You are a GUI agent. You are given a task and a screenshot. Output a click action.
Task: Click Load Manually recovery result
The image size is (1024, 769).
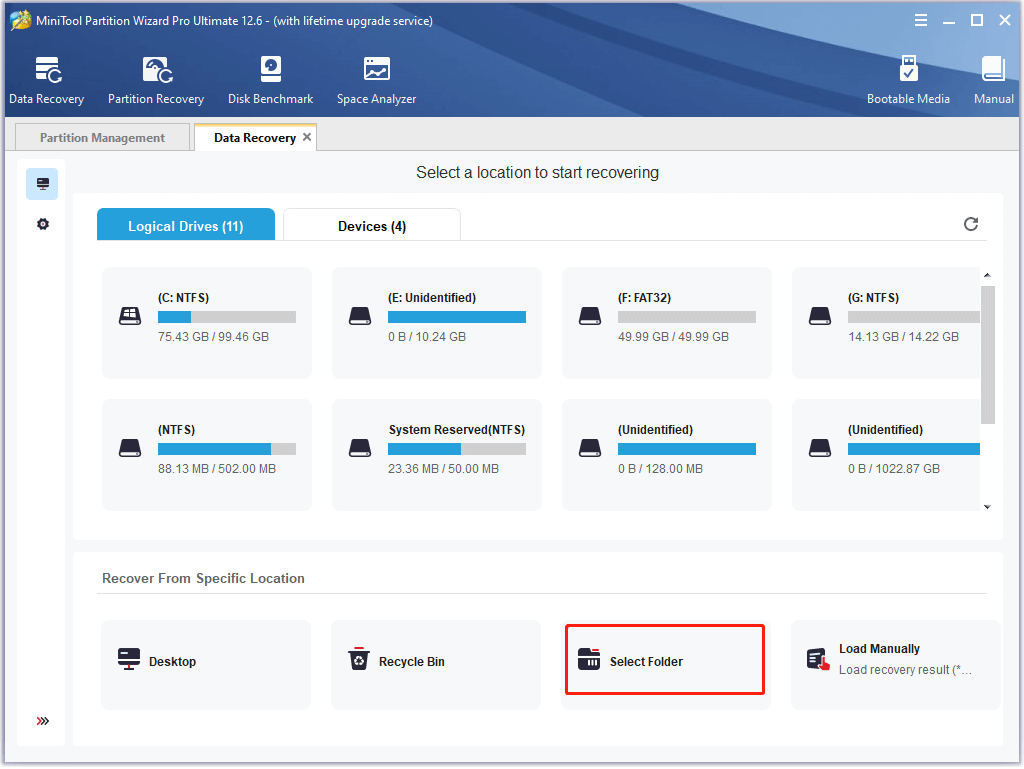(895, 665)
